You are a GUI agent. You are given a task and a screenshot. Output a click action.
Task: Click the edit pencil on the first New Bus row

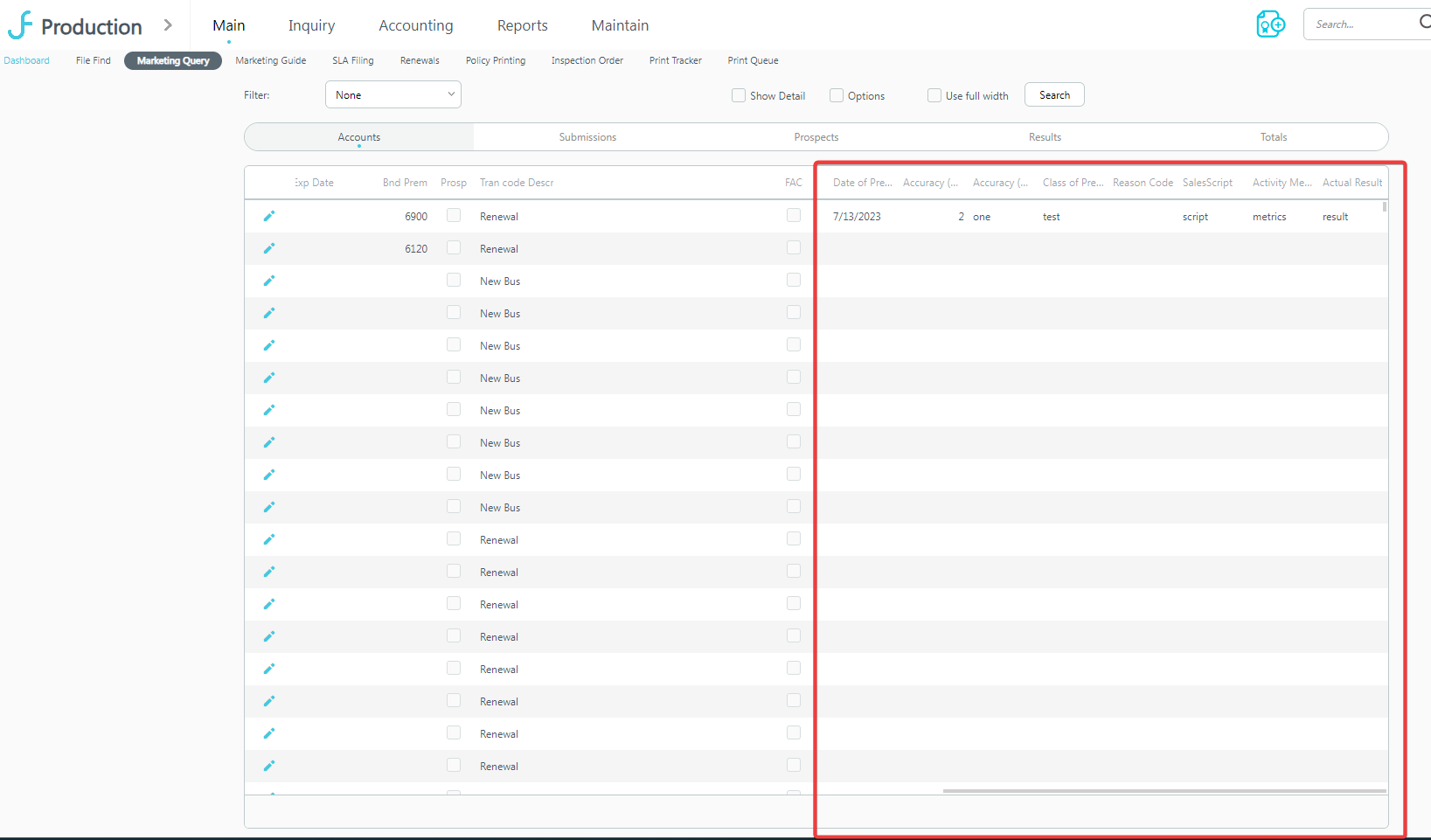(x=269, y=281)
